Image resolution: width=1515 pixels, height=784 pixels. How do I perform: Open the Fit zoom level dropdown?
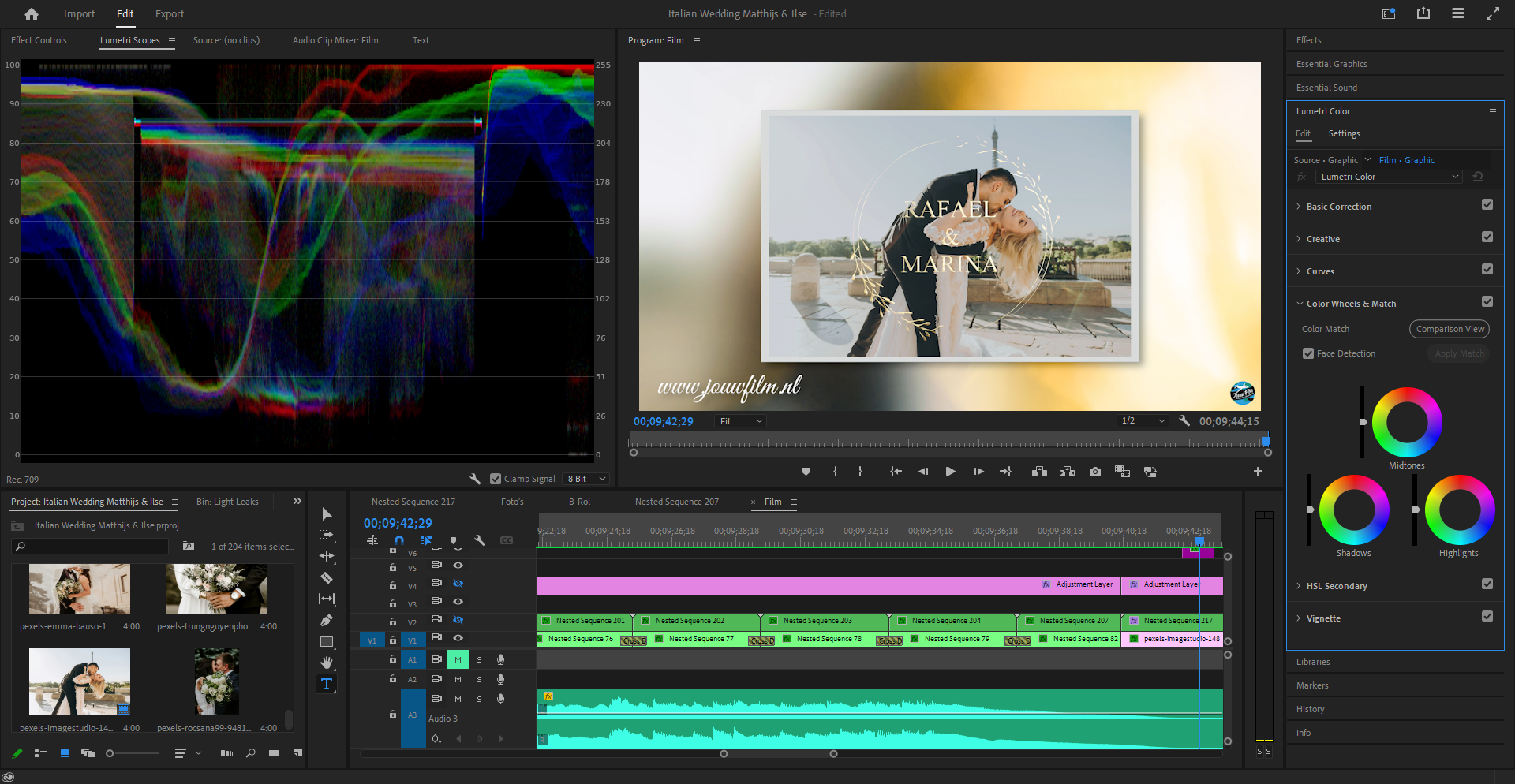pos(741,421)
